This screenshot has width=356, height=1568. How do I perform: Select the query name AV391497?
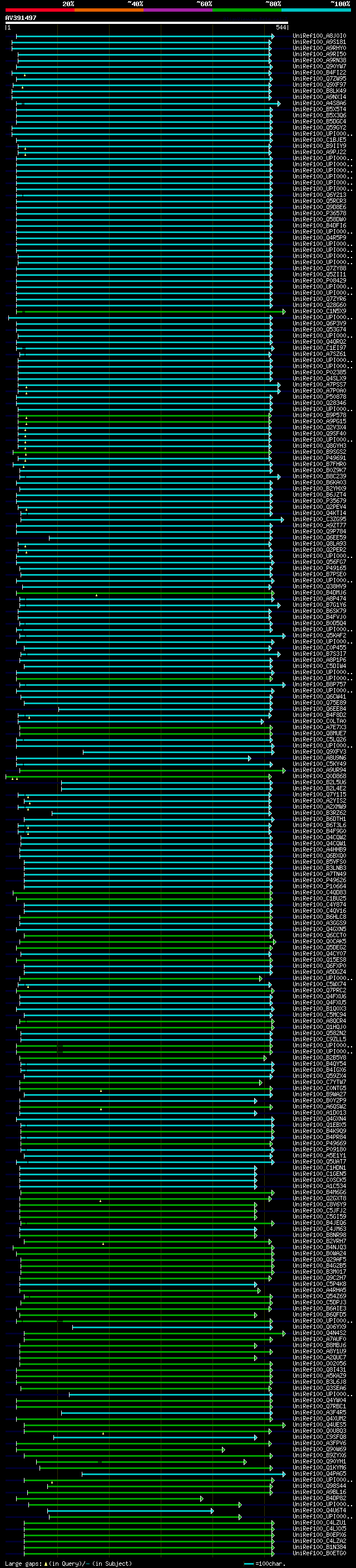coord(21,18)
